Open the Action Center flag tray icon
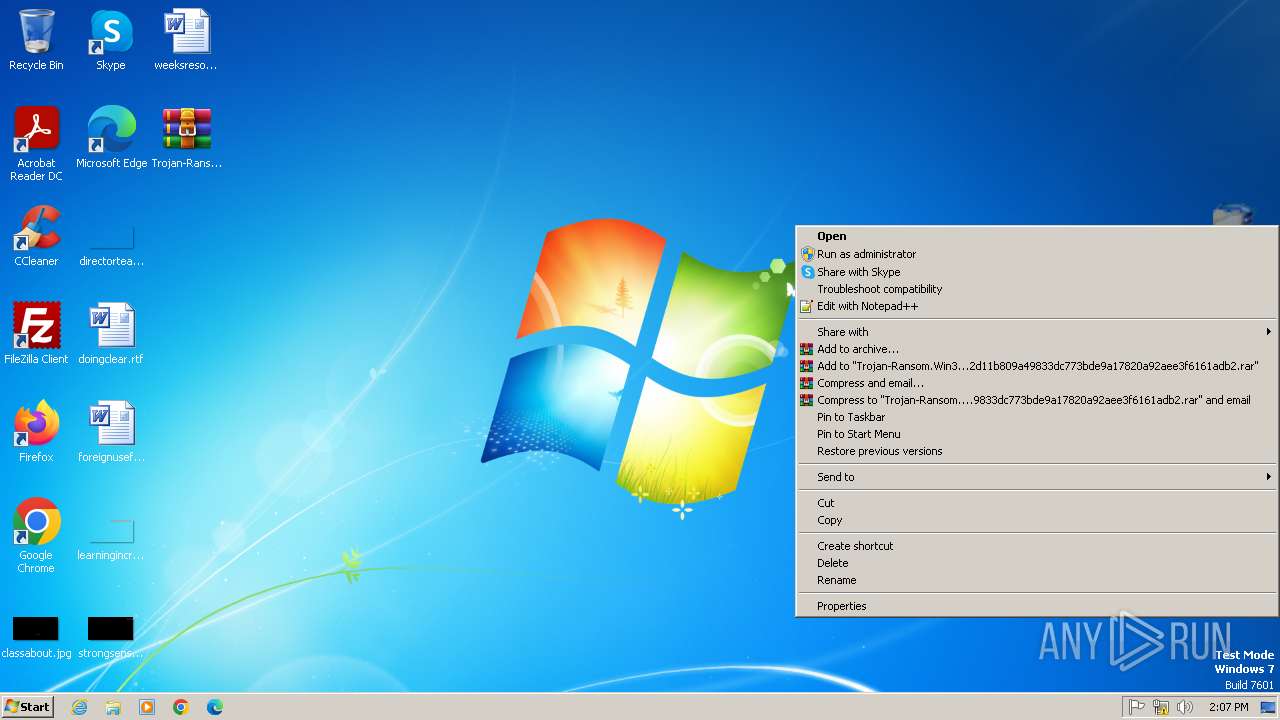This screenshot has width=1280, height=720. 1137,707
